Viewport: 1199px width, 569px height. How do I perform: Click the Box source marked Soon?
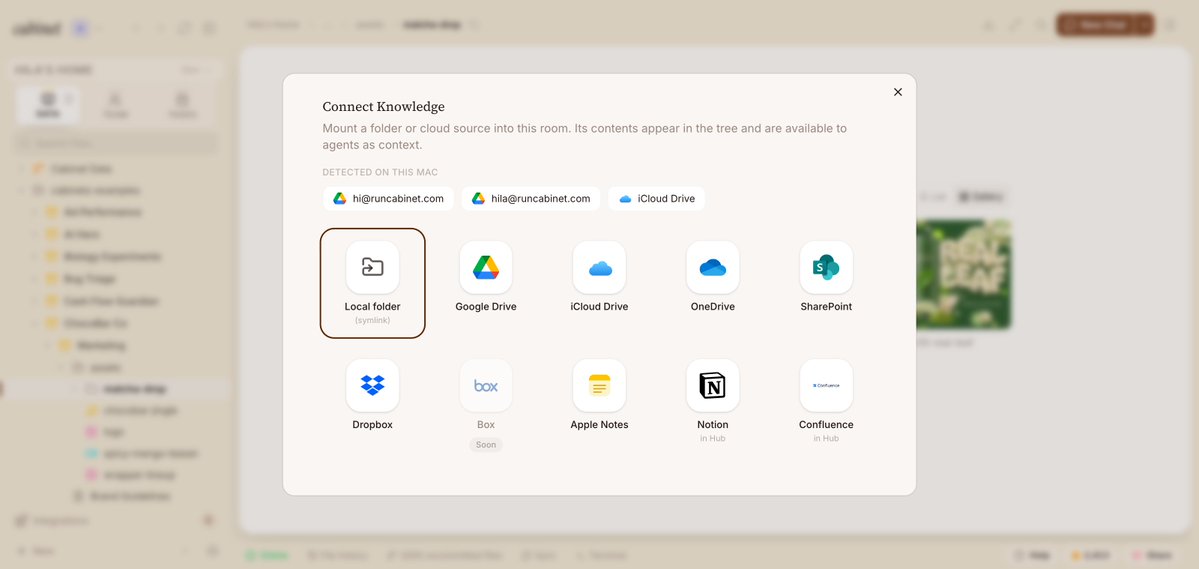(486, 405)
